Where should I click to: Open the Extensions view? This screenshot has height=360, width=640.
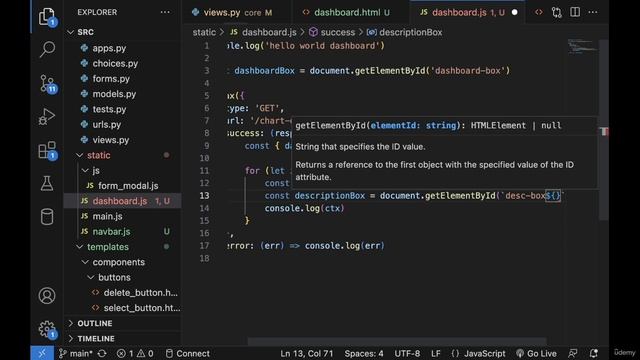(x=47, y=151)
